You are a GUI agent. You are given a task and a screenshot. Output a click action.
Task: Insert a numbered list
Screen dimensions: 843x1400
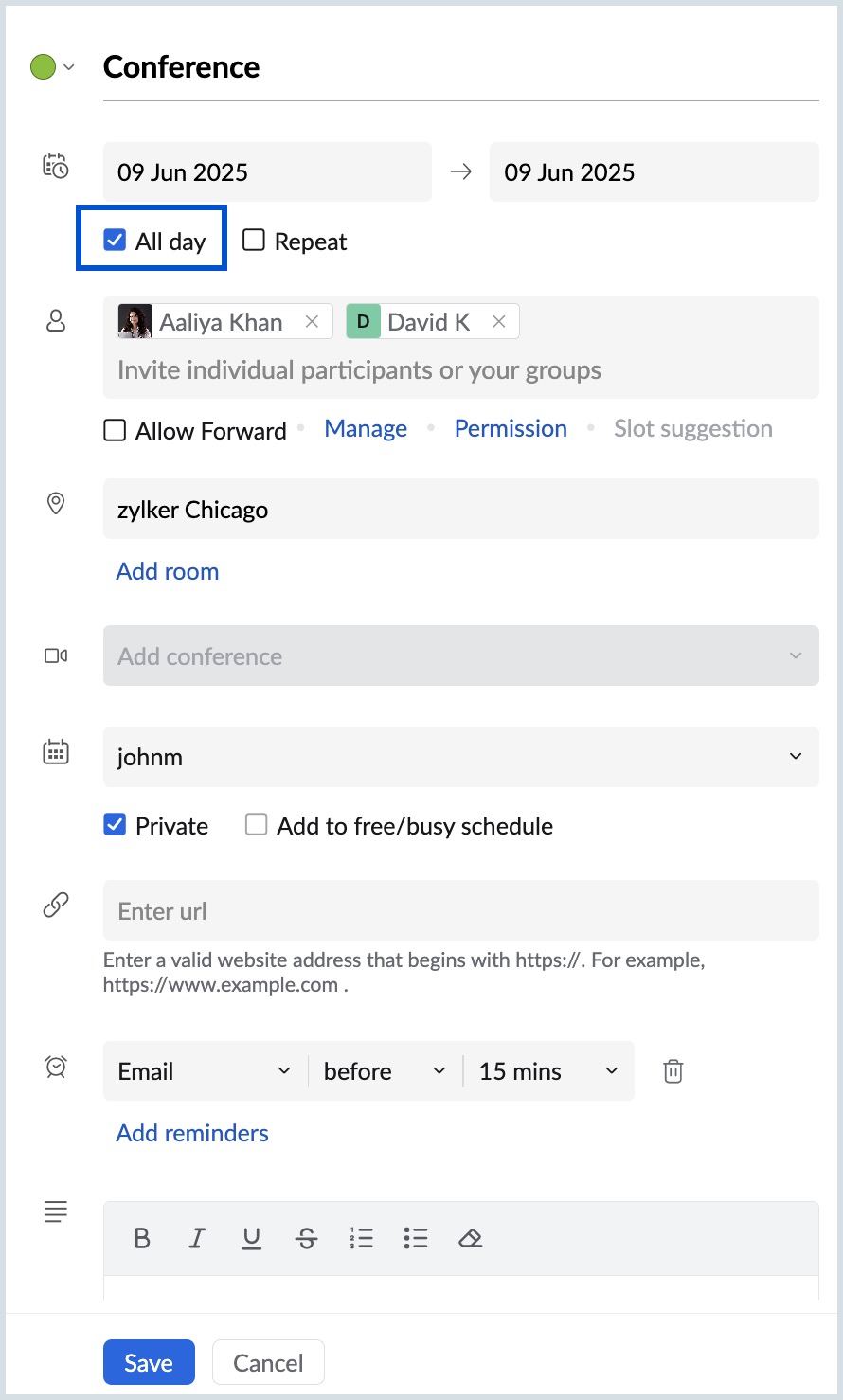[361, 1238]
